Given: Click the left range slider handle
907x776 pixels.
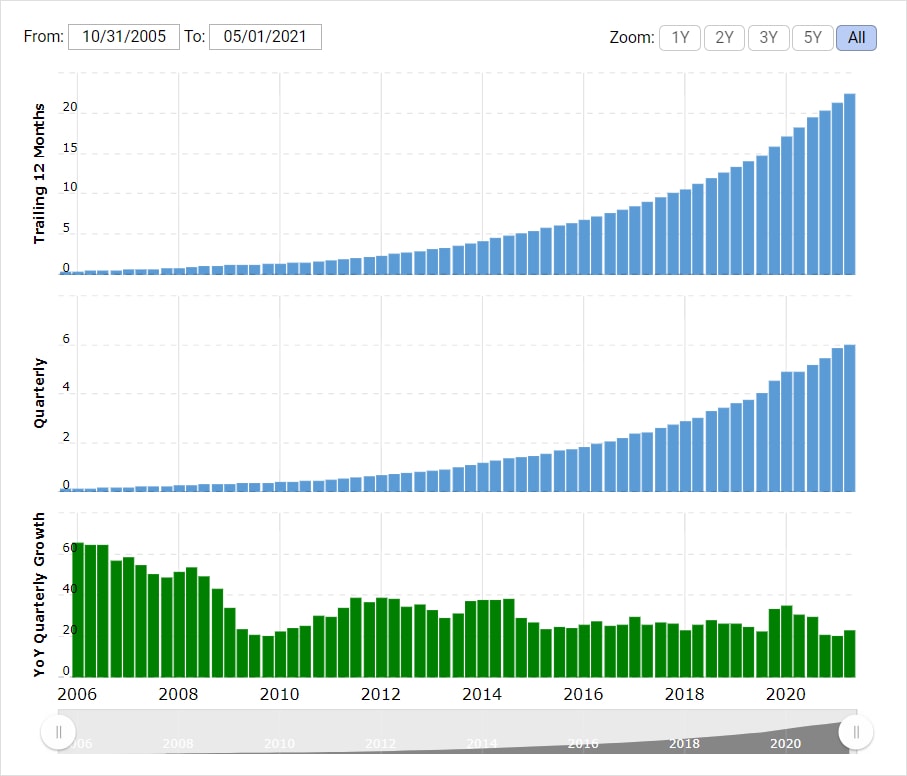Looking at the screenshot, I should pyautogui.click(x=58, y=732).
